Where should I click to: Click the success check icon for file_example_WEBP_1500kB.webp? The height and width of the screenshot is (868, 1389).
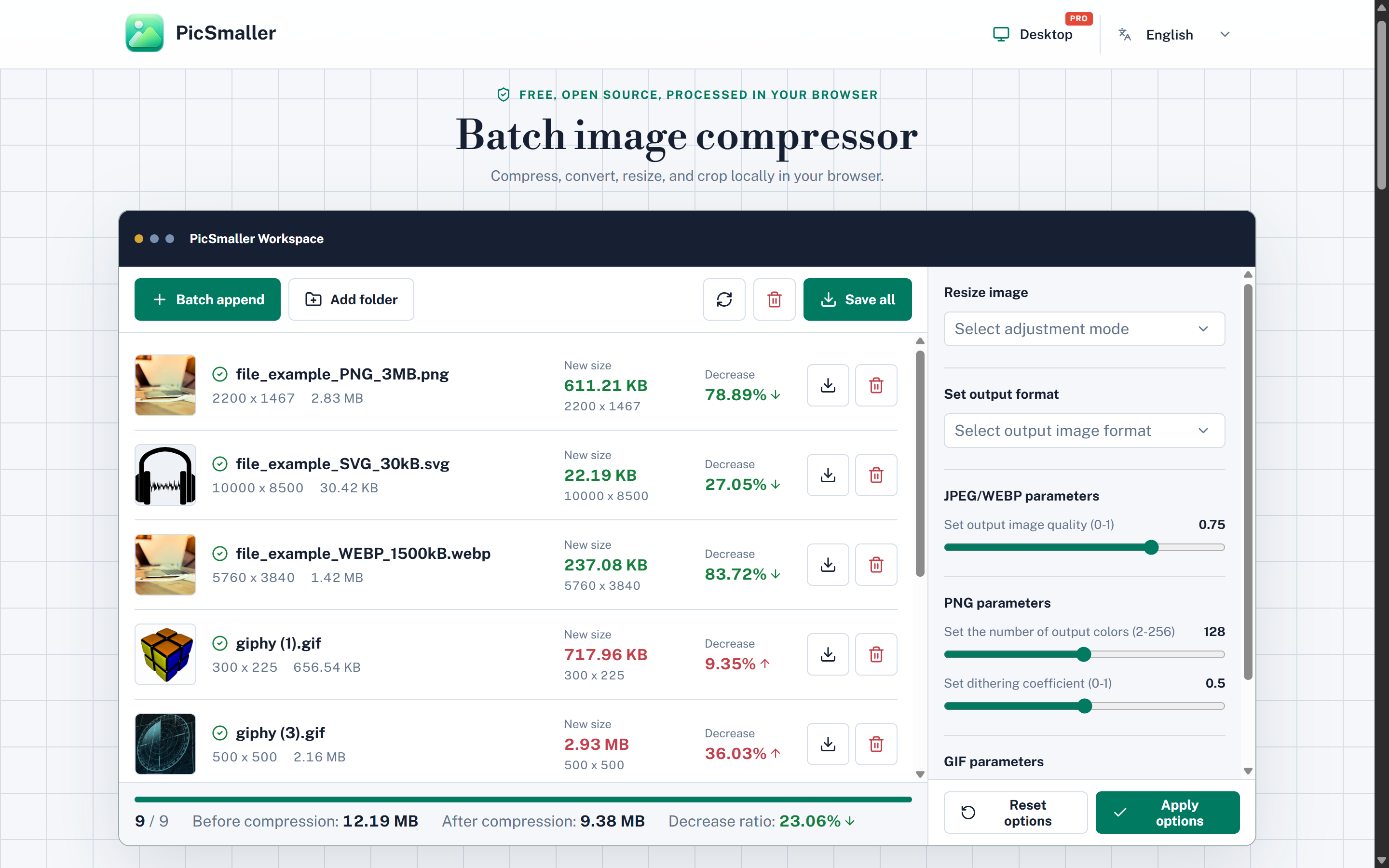[220, 554]
